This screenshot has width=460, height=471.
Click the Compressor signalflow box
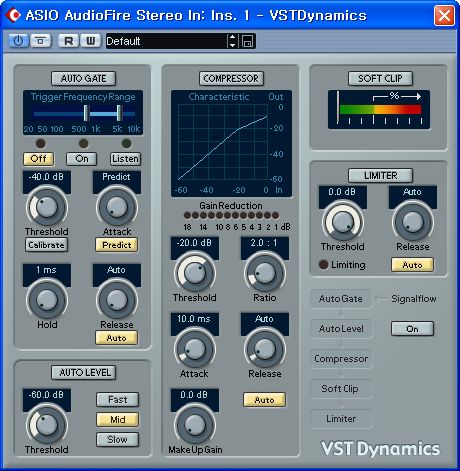341,359
